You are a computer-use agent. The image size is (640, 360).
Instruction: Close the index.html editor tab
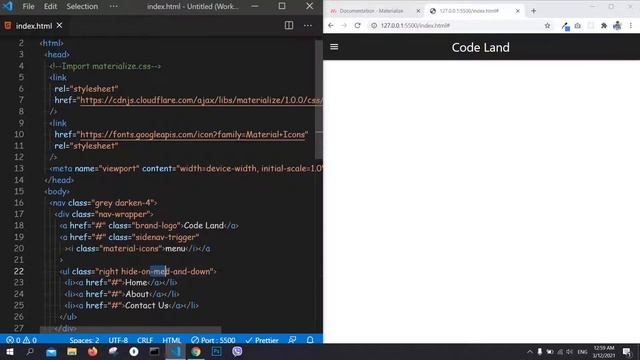(60, 25)
